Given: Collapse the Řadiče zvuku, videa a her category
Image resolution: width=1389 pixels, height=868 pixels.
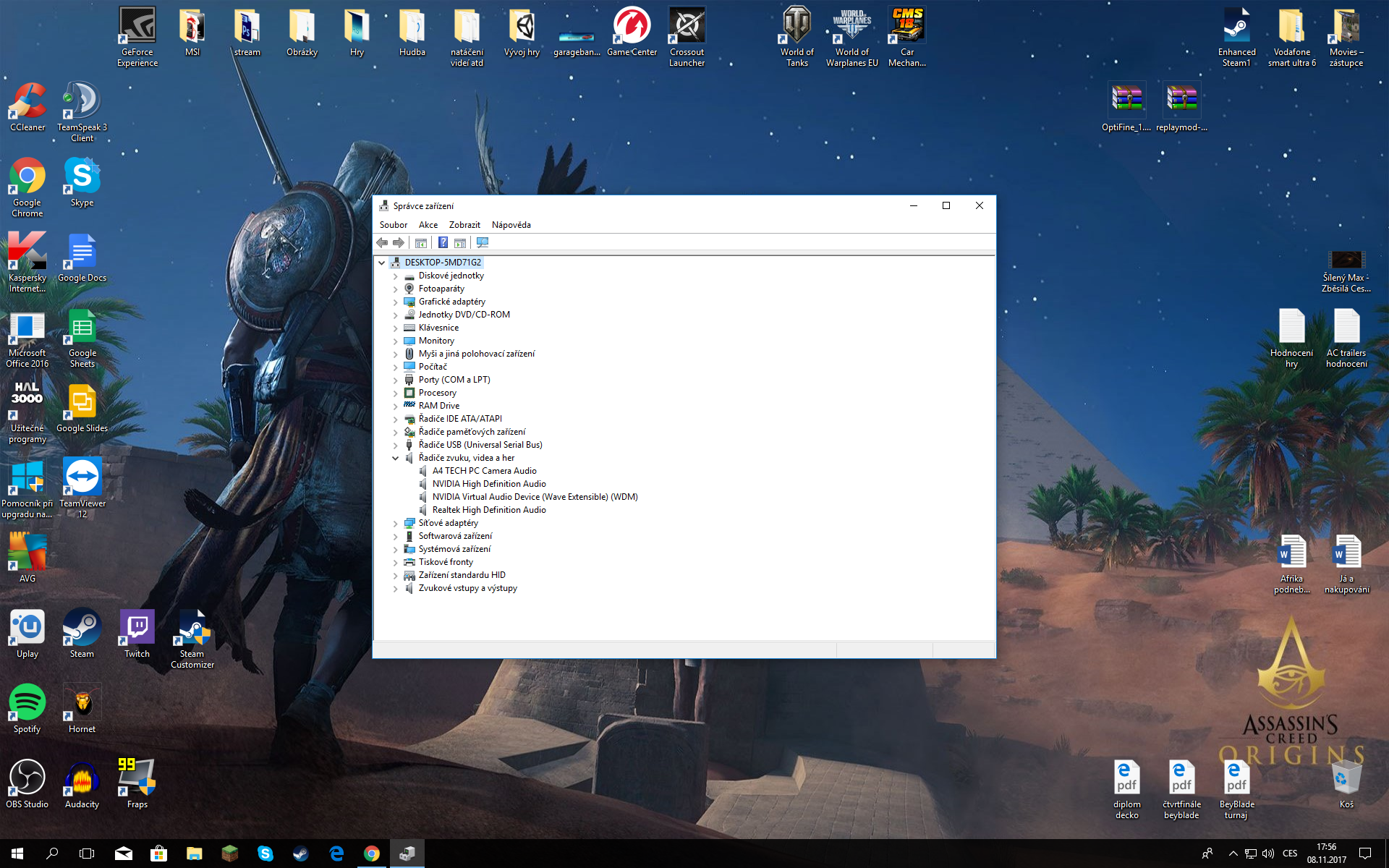Looking at the screenshot, I should [x=396, y=458].
